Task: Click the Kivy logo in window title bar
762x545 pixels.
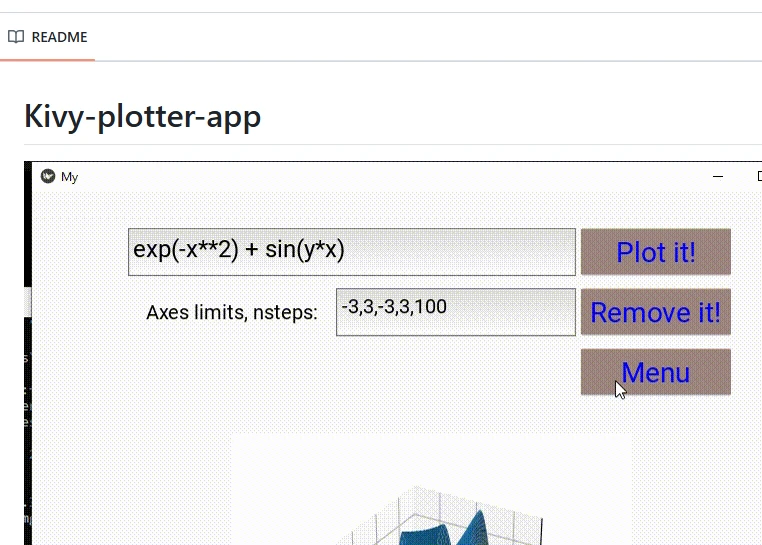Action: click(48, 176)
